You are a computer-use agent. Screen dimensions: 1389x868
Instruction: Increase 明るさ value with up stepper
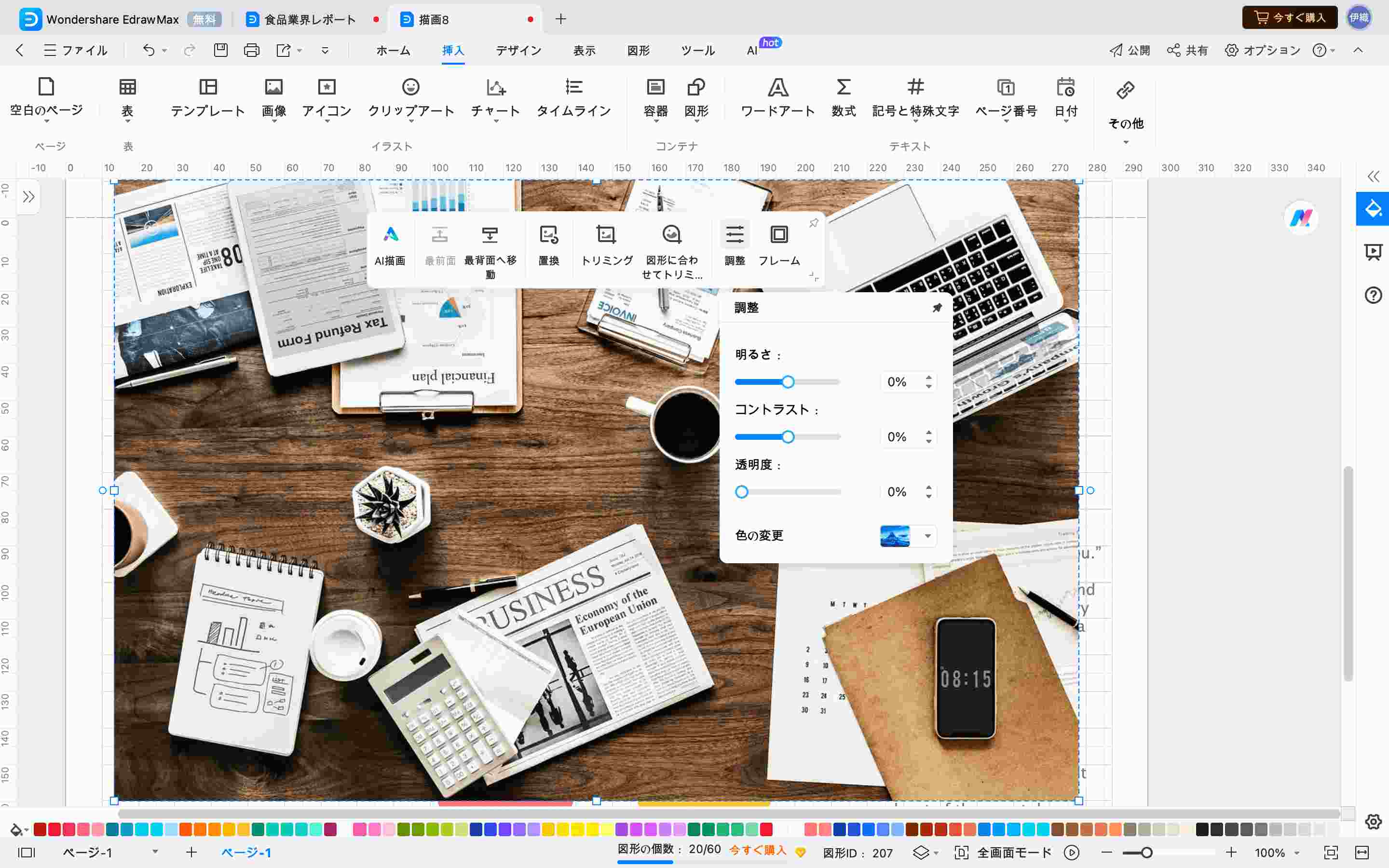click(x=929, y=377)
